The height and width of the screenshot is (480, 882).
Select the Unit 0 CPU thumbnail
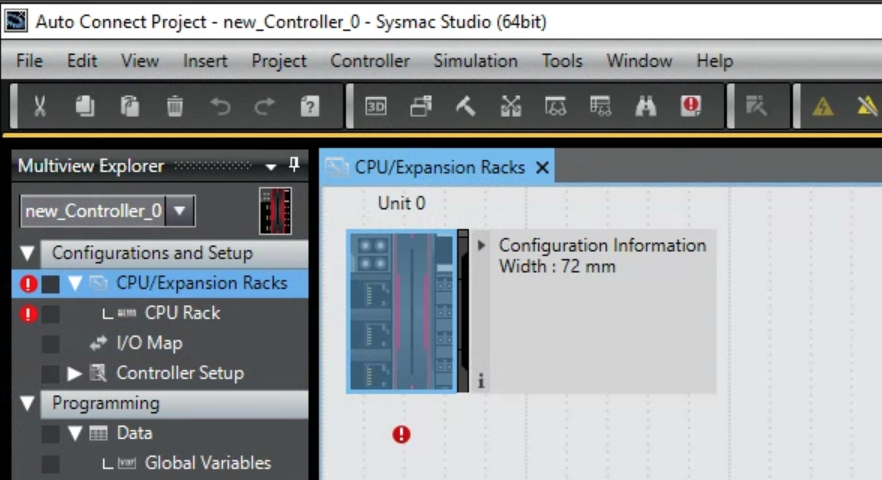(402, 311)
